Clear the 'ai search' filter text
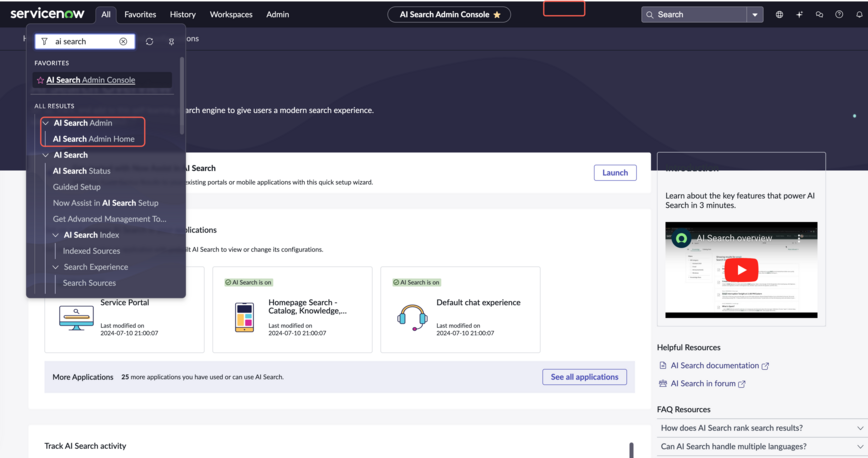This screenshot has width=868, height=458. coord(123,42)
